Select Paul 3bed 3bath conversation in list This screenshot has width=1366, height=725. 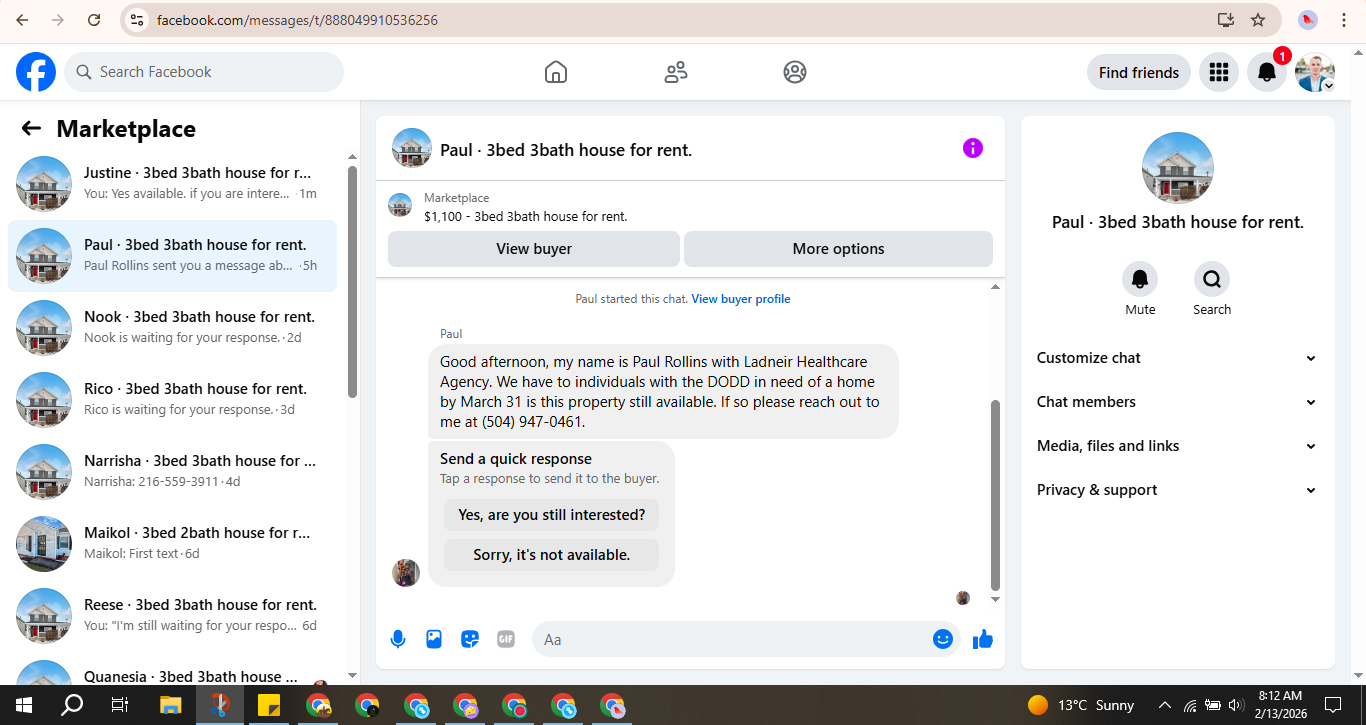(172, 256)
